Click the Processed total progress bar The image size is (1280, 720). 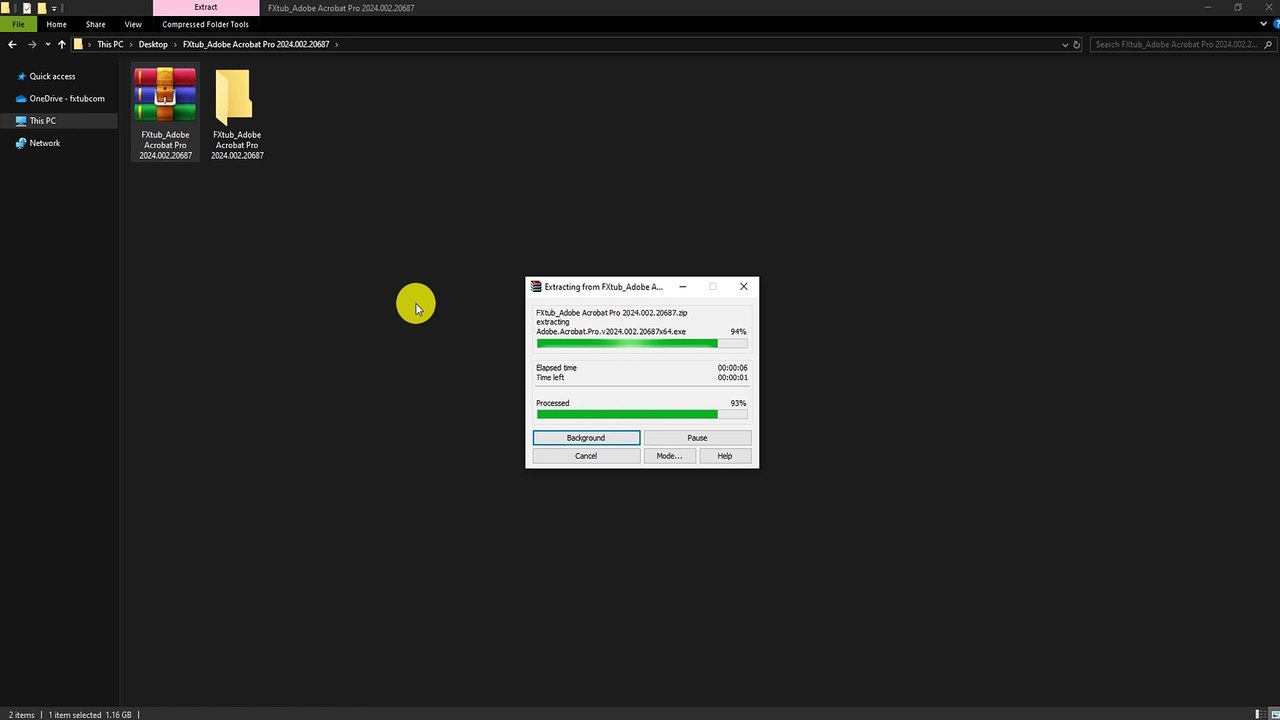tap(642, 414)
